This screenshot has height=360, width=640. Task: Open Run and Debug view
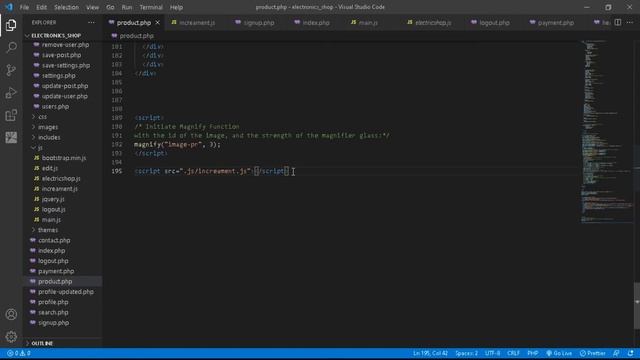pos(11,93)
